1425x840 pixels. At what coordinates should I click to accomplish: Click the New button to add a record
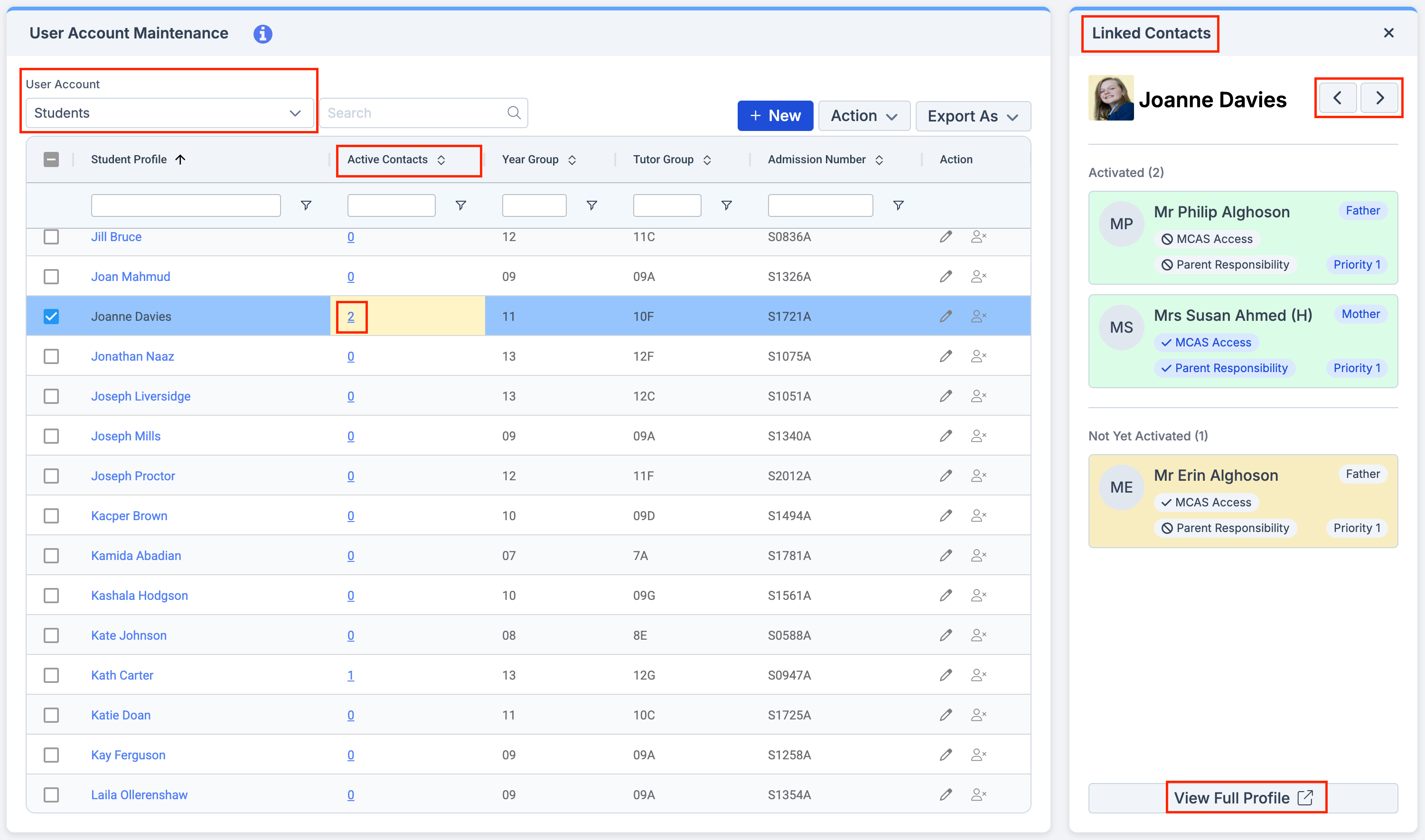pyautogui.click(x=775, y=115)
